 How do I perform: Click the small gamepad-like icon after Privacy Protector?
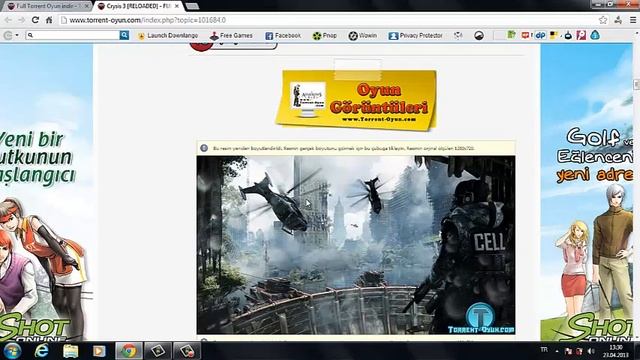pos(458,36)
